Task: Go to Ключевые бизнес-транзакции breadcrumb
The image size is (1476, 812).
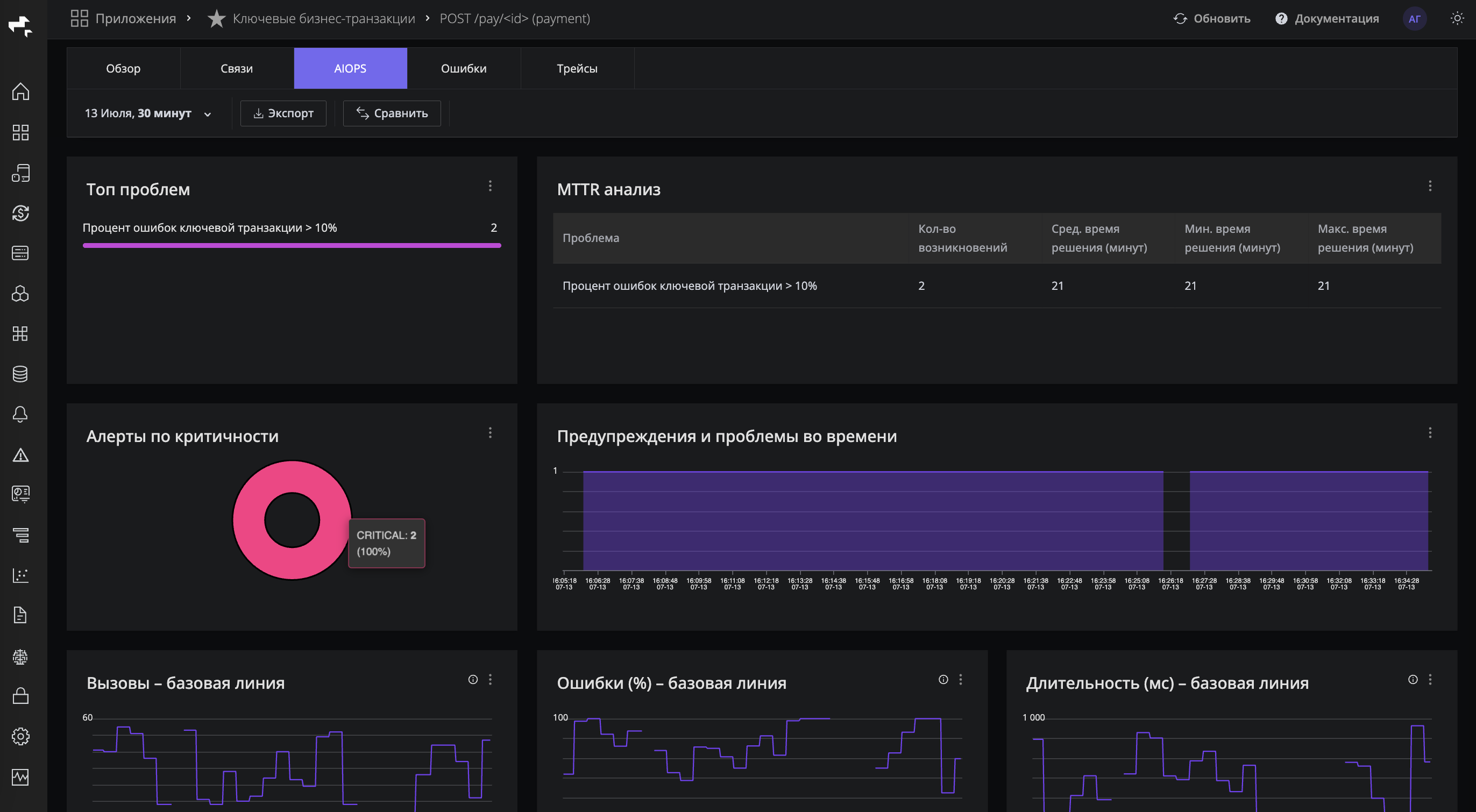Action: click(x=324, y=19)
